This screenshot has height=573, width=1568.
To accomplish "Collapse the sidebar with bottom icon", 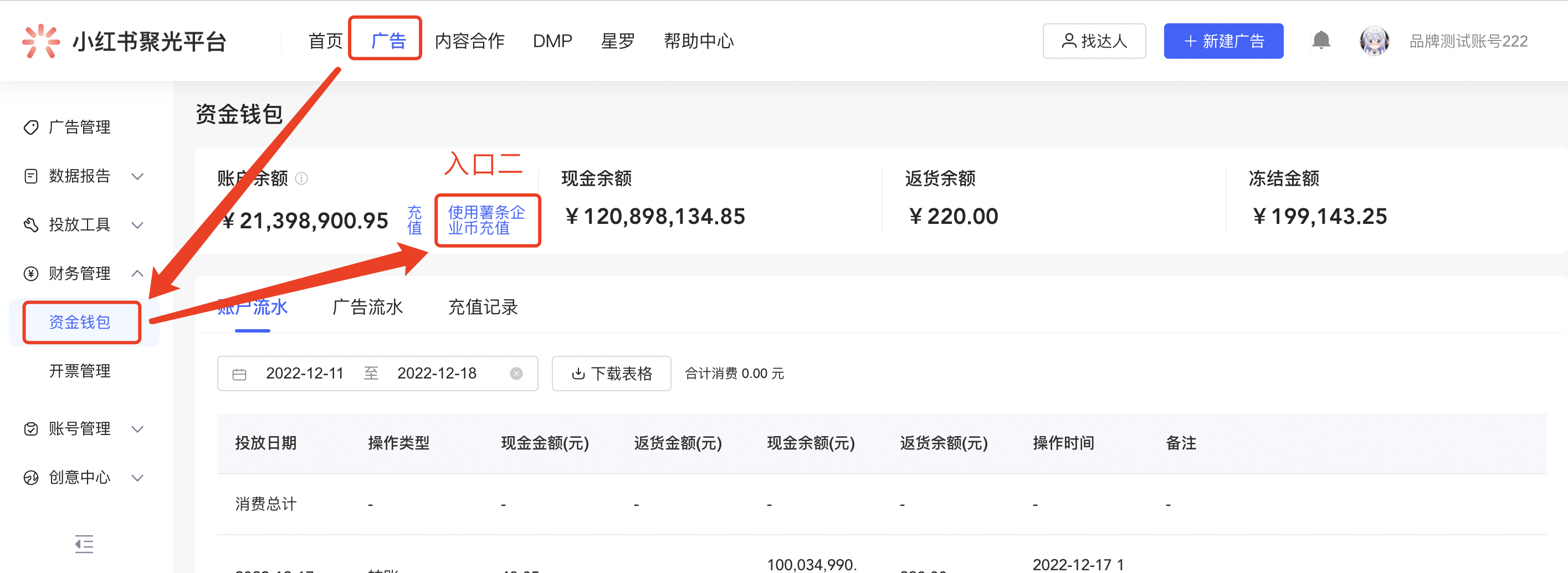I will point(84,544).
